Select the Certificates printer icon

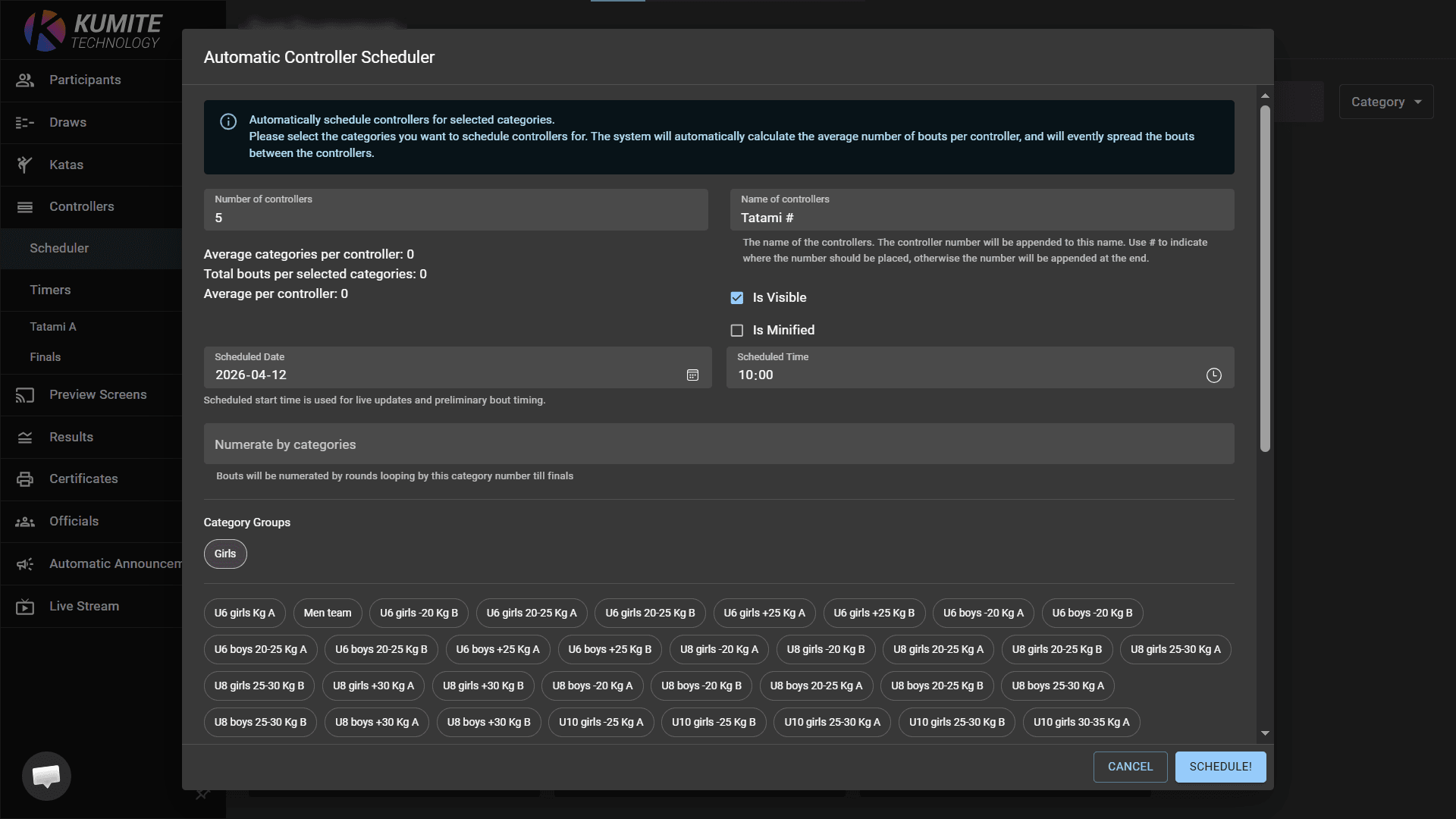click(25, 479)
